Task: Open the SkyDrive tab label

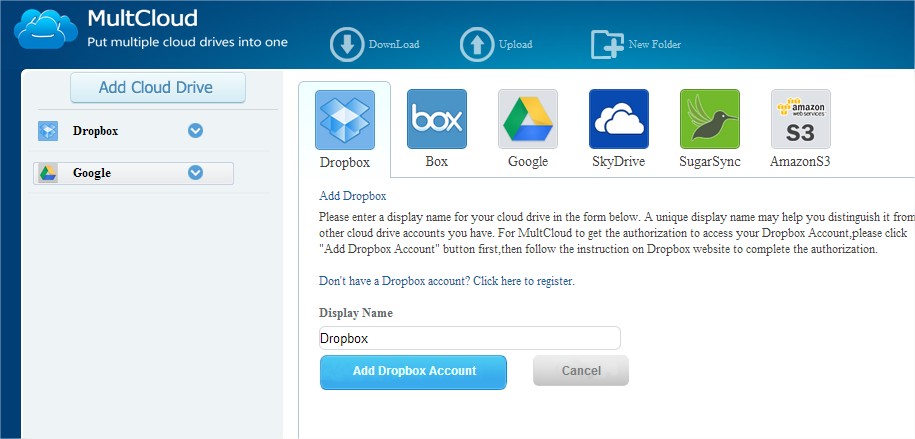Action: click(x=619, y=162)
